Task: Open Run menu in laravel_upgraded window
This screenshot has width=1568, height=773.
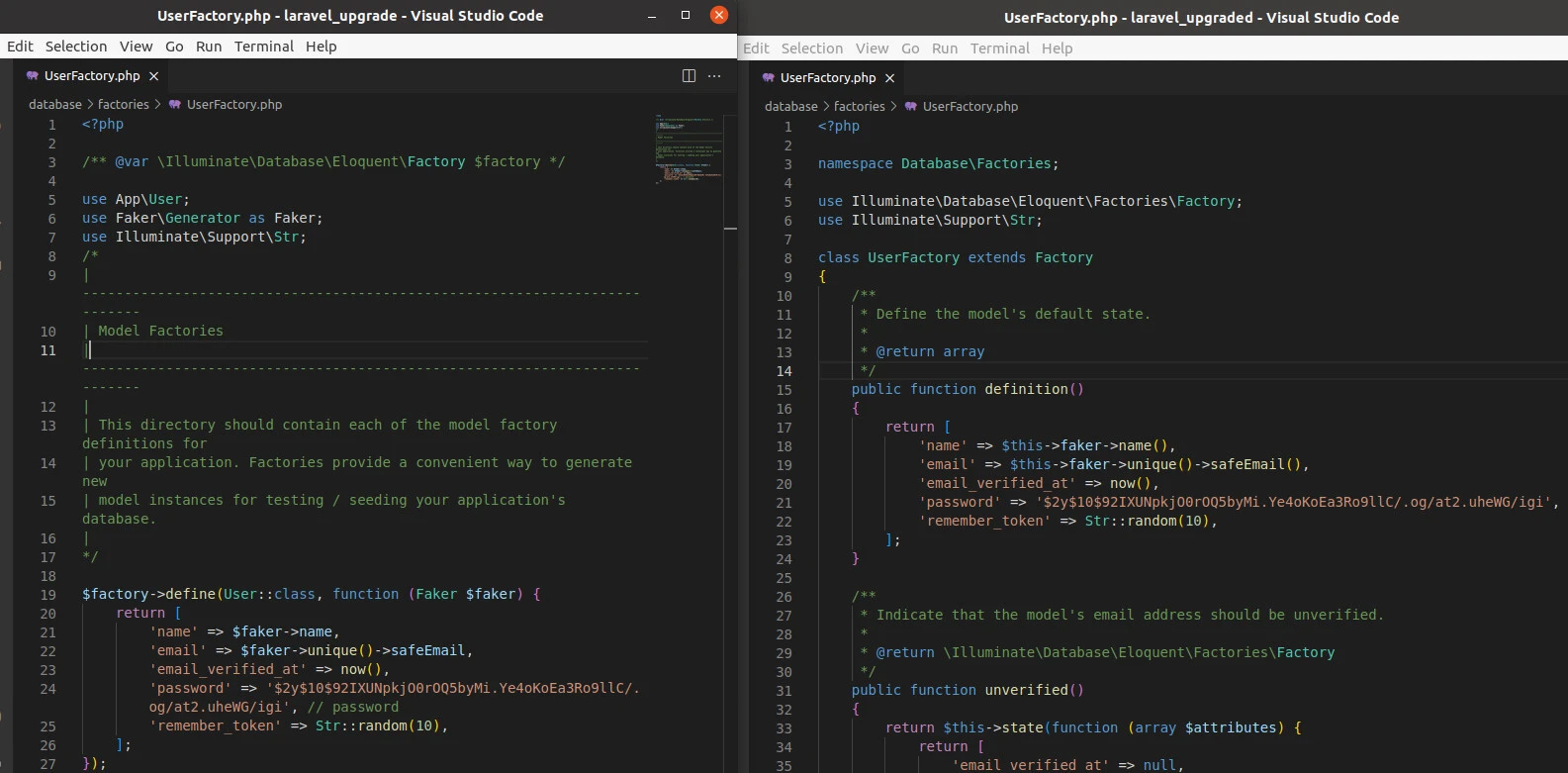Action: (944, 48)
